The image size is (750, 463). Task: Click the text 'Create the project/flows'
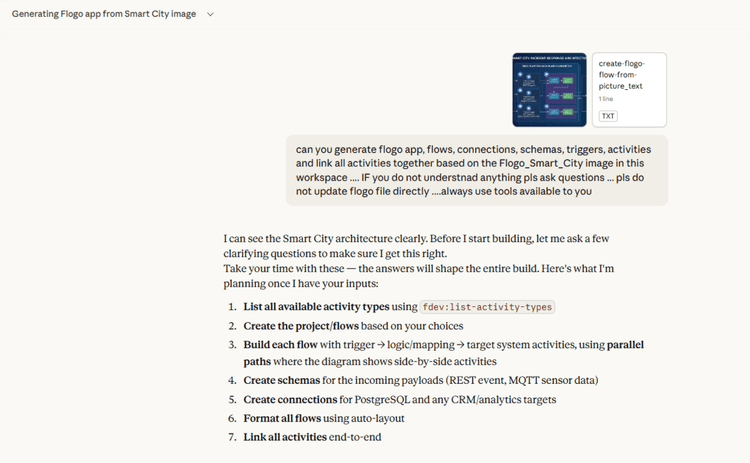[301, 326]
